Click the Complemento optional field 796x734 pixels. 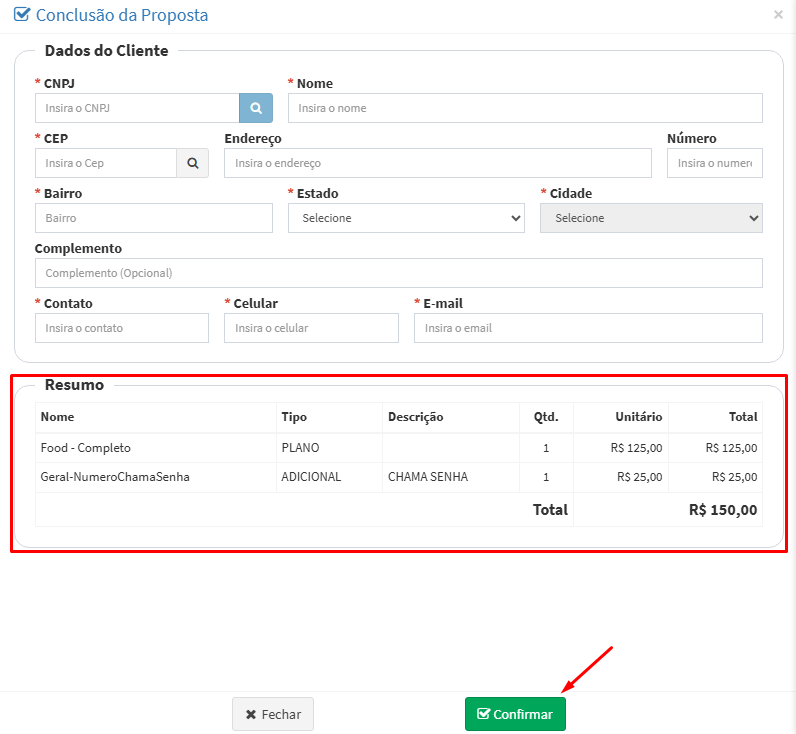(x=398, y=273)
